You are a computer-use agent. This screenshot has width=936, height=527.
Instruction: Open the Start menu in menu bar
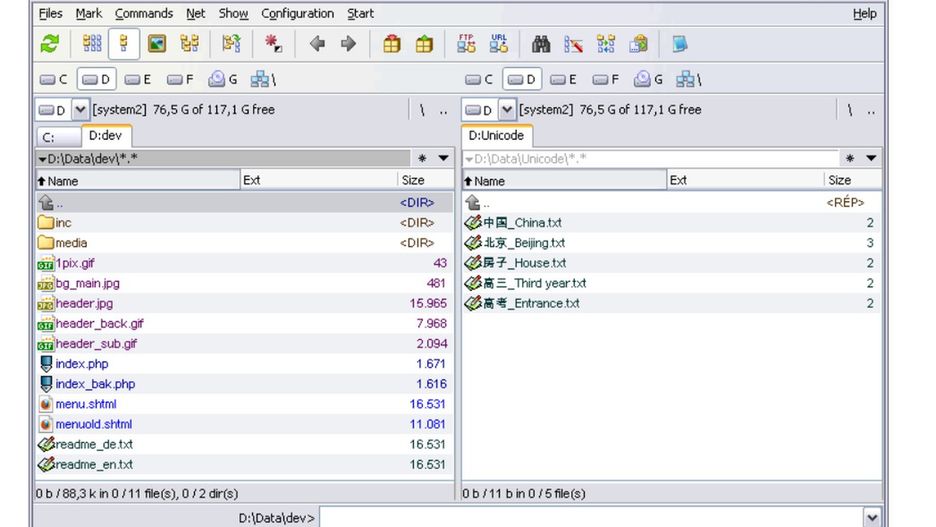tap(361, 13)
